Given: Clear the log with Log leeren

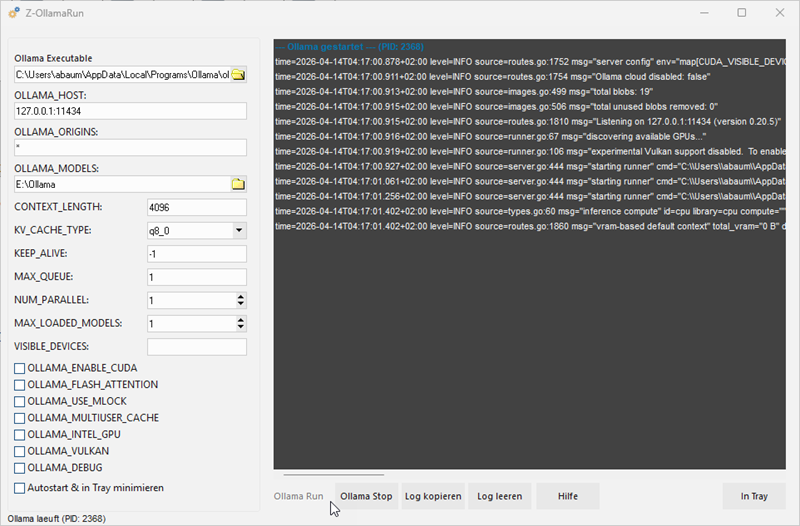Looking at the screenshot, I should (x=498, y=496).
